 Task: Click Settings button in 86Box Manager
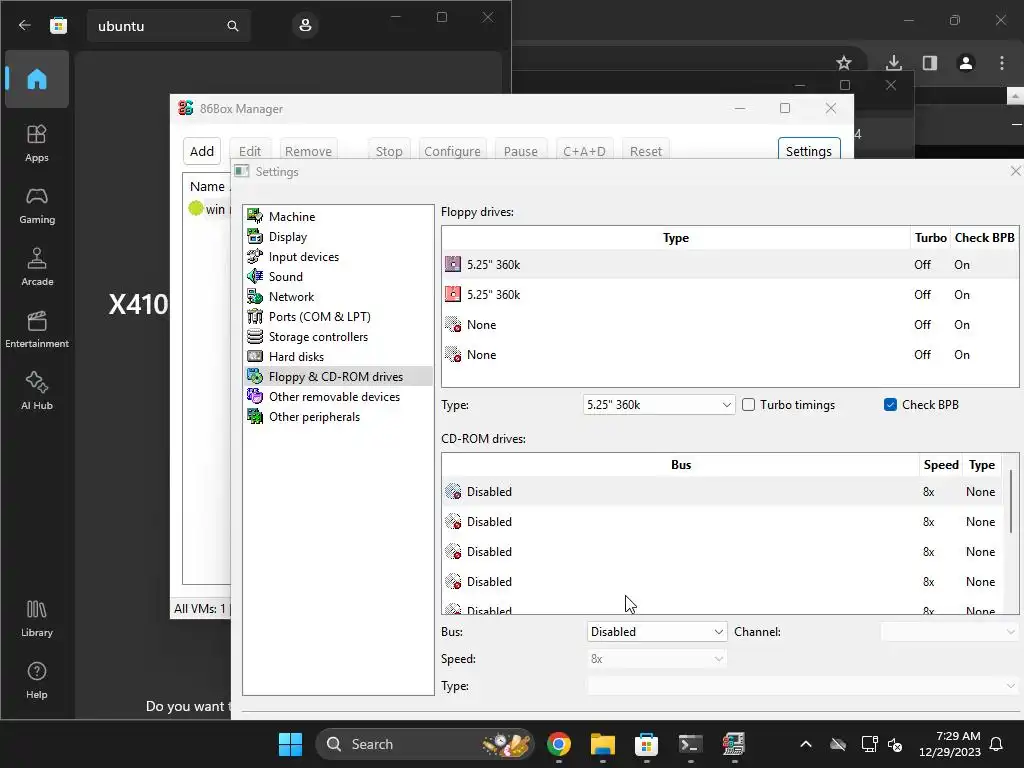tap(808, 151)
